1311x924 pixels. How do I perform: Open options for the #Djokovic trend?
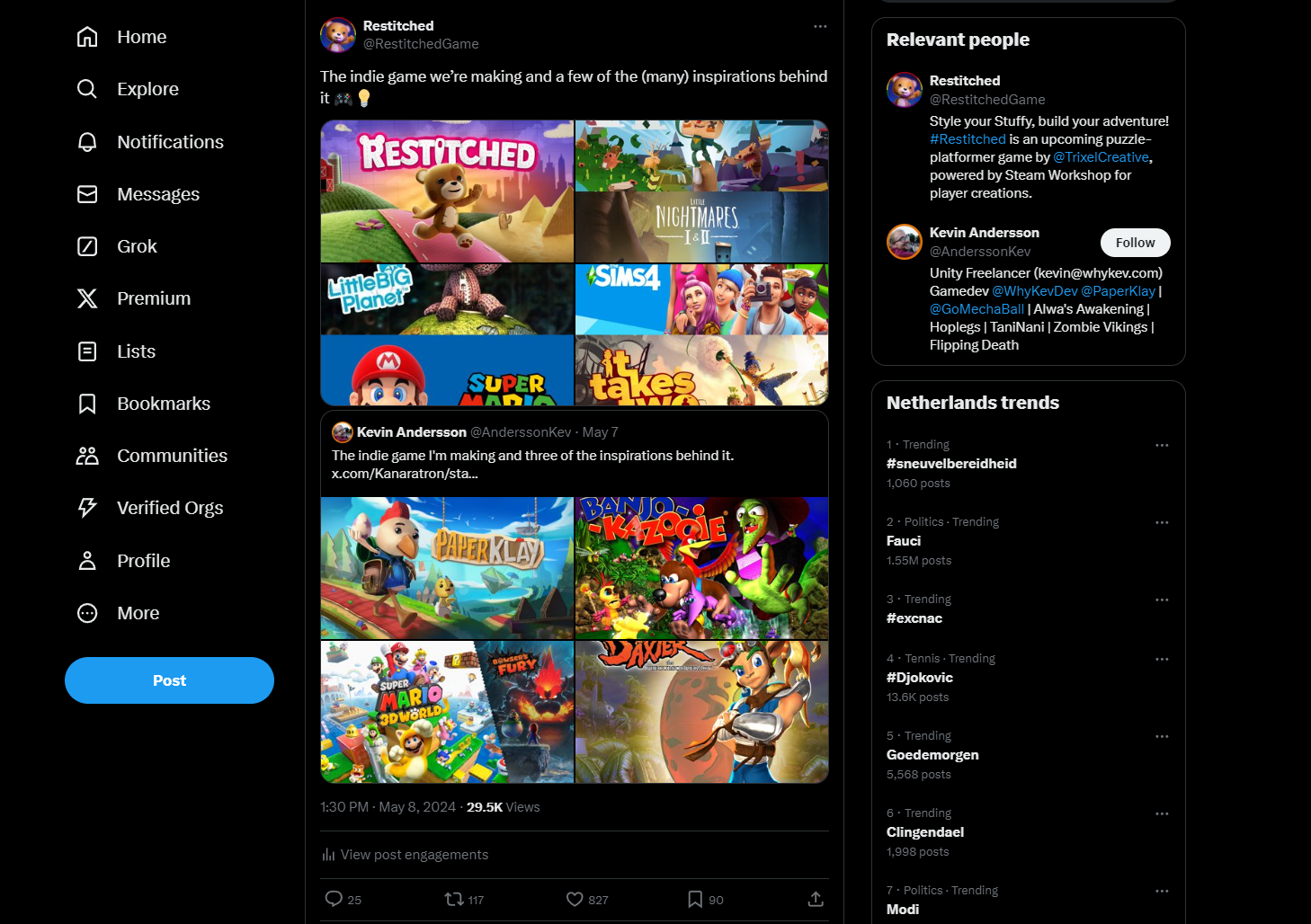click(x=1162, y=659)
